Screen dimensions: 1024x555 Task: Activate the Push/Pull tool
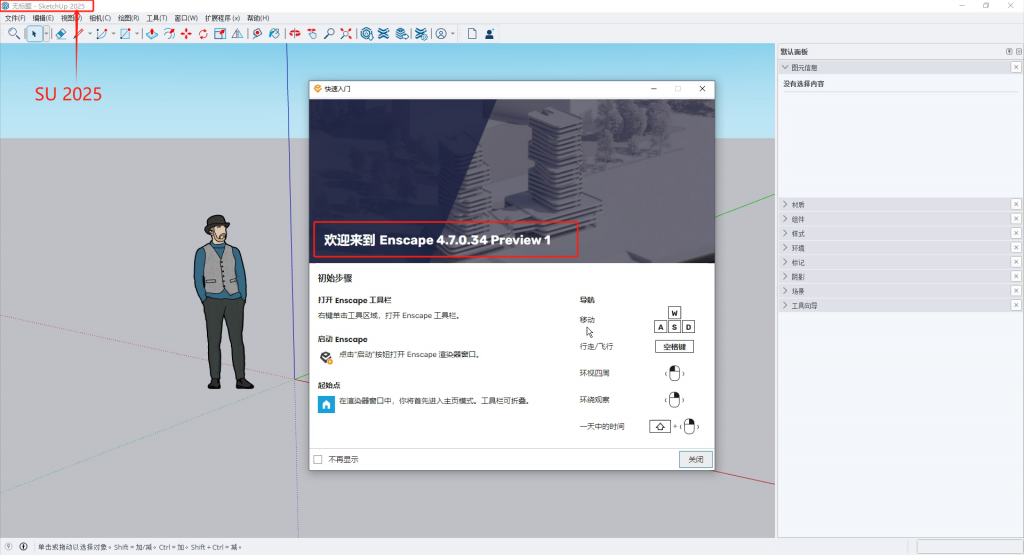[152, 33]
